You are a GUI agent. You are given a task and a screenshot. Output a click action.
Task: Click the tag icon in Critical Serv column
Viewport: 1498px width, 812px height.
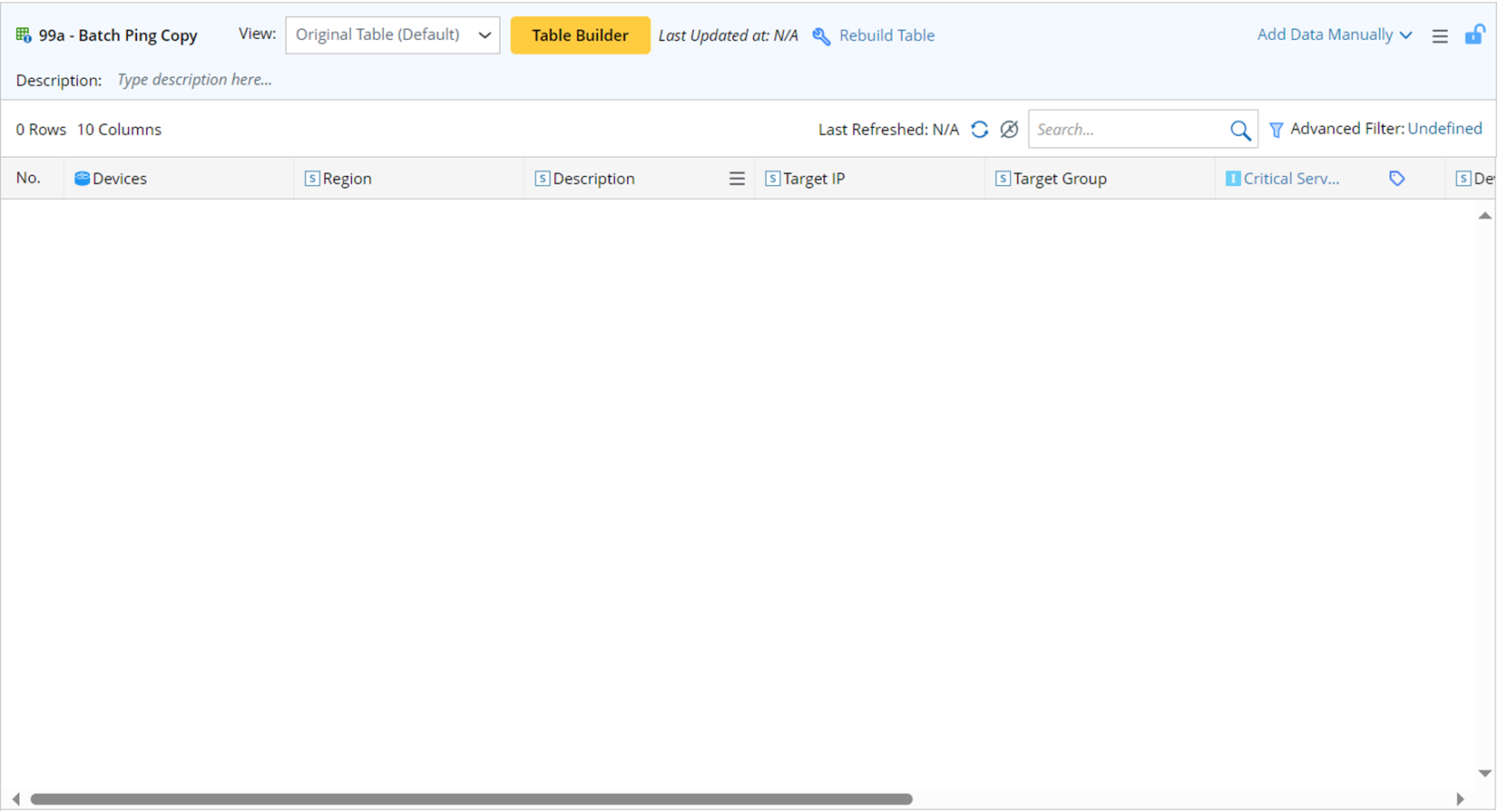[x=1396, y=179]
